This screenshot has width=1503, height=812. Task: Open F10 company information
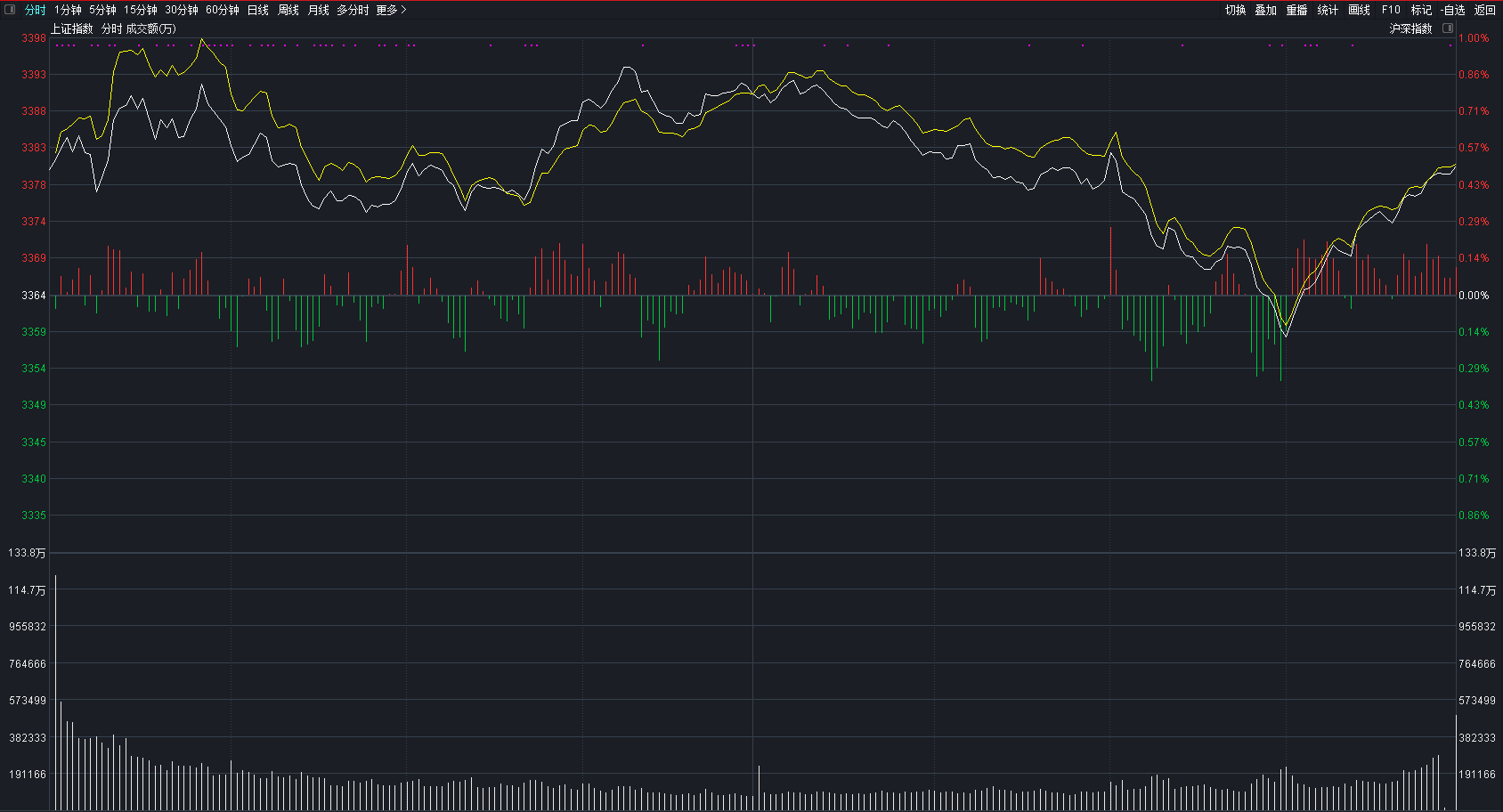(x=1391, y=10)
